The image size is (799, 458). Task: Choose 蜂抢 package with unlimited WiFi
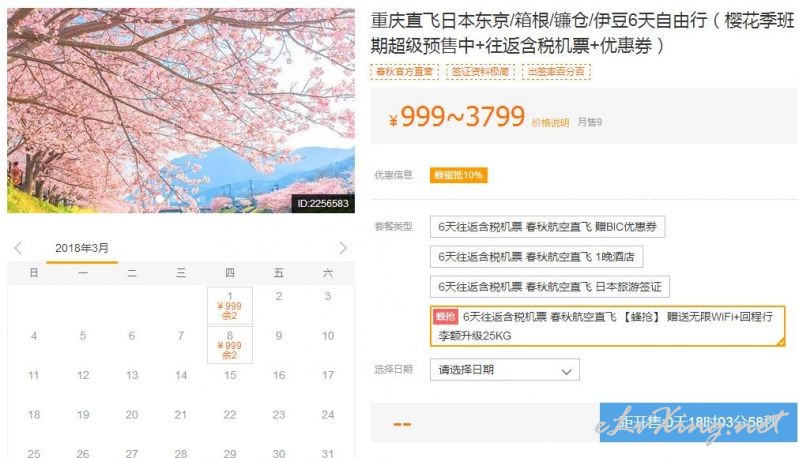coord(607,326)
